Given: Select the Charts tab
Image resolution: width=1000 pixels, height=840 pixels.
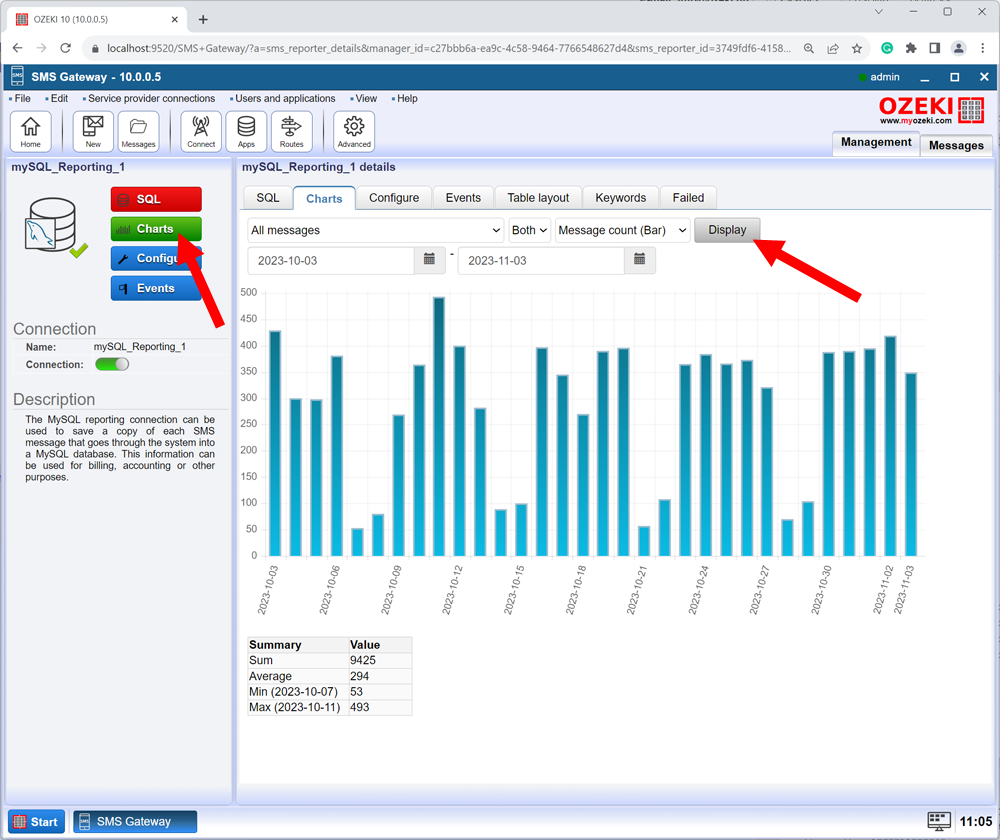Looking at the screenshot, I should click(x=324, y=198).
